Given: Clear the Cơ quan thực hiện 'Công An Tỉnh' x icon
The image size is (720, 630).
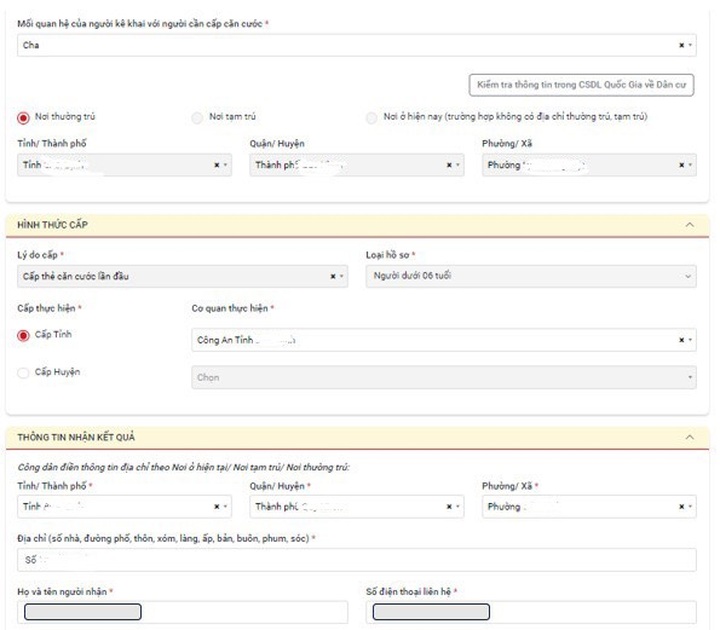Looking at the screenshot, I should [x=681, y=340].
